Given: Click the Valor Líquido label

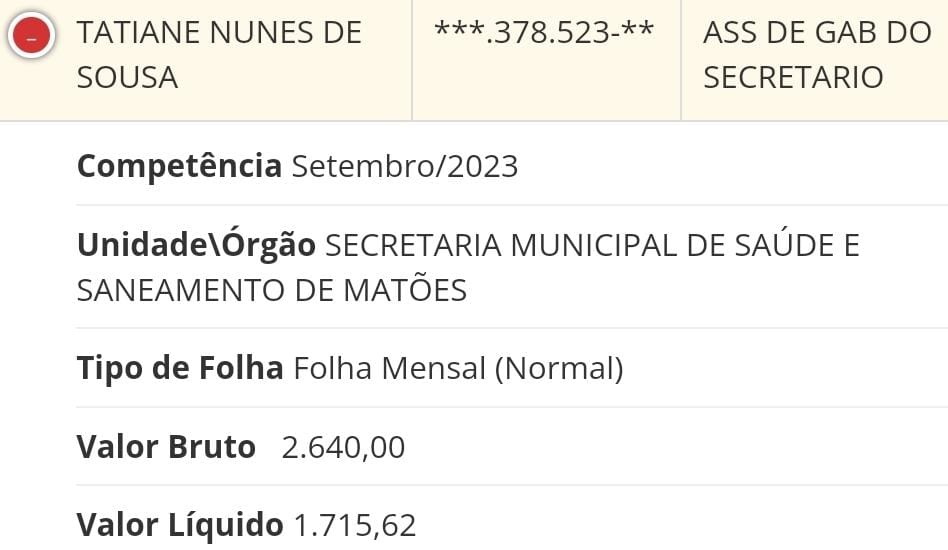Looking at the screenshot, I should [180, 525].
